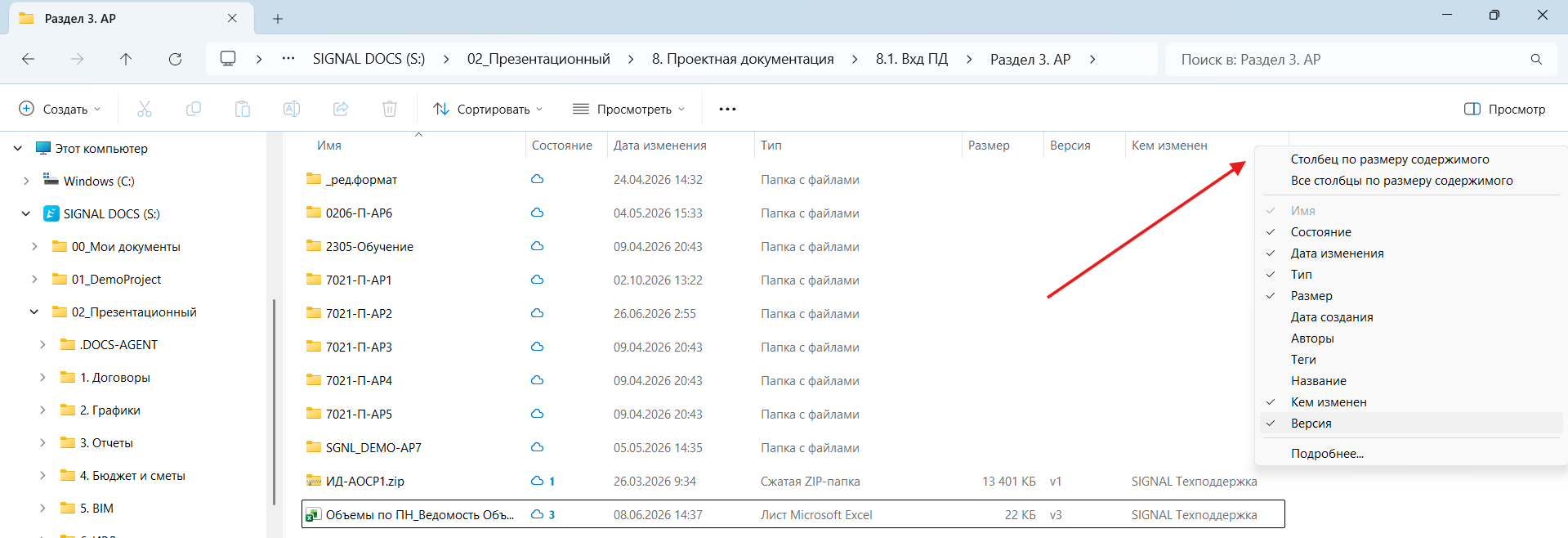Toggle the Просмотр preview pane button
The height and width of the screenshot is (538, 1568).
[1504, 109]
